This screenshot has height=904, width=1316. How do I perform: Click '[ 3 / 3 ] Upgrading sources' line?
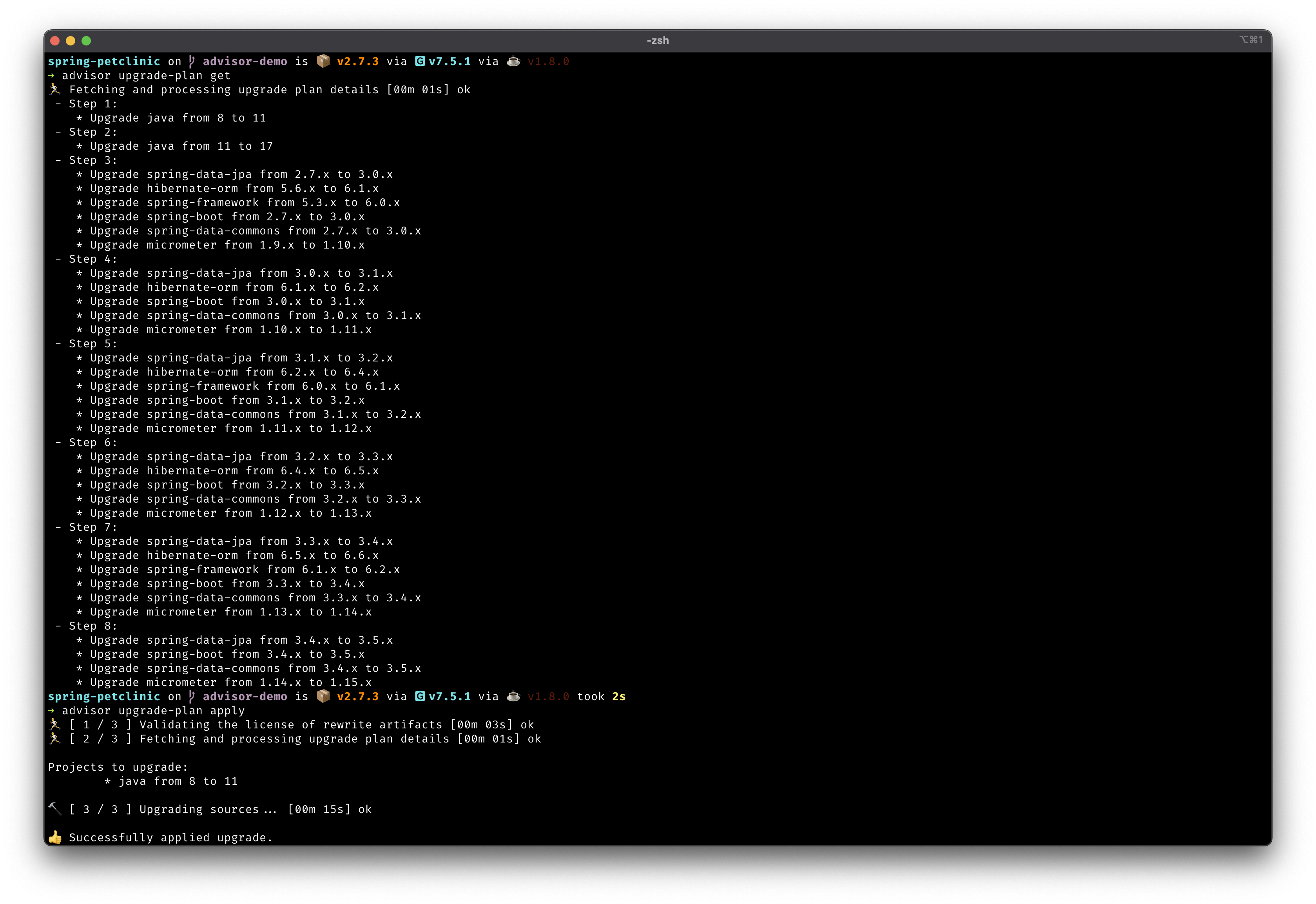pos(220,809)
